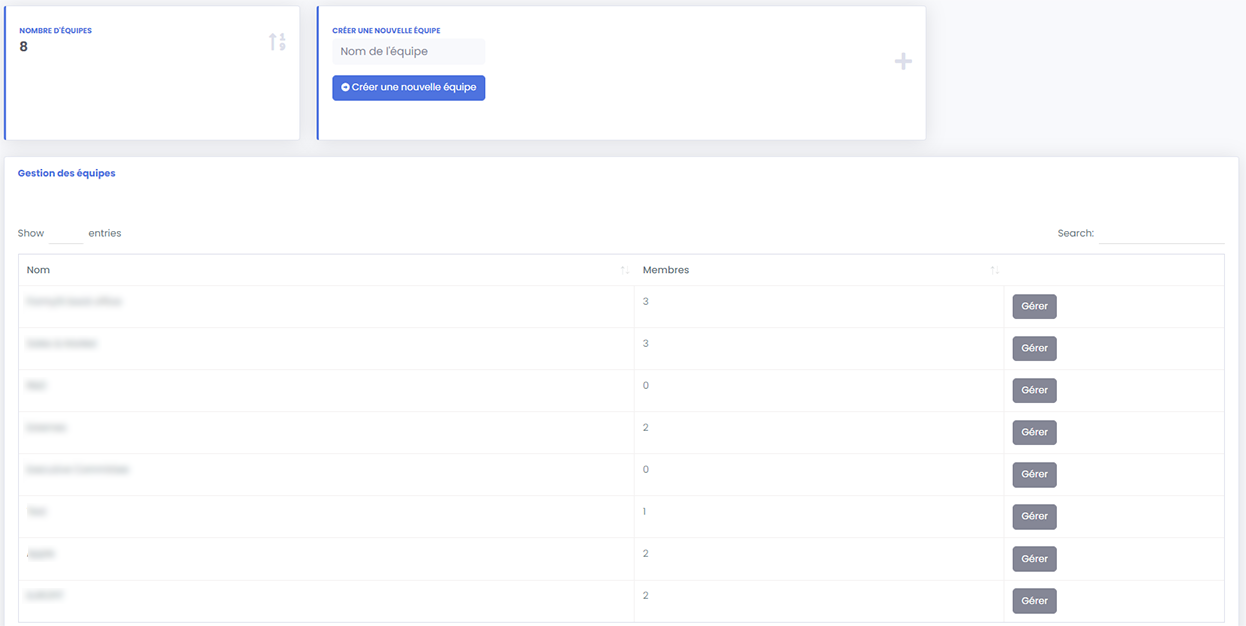Sort the table by Membres column

(x=819, y=270)
